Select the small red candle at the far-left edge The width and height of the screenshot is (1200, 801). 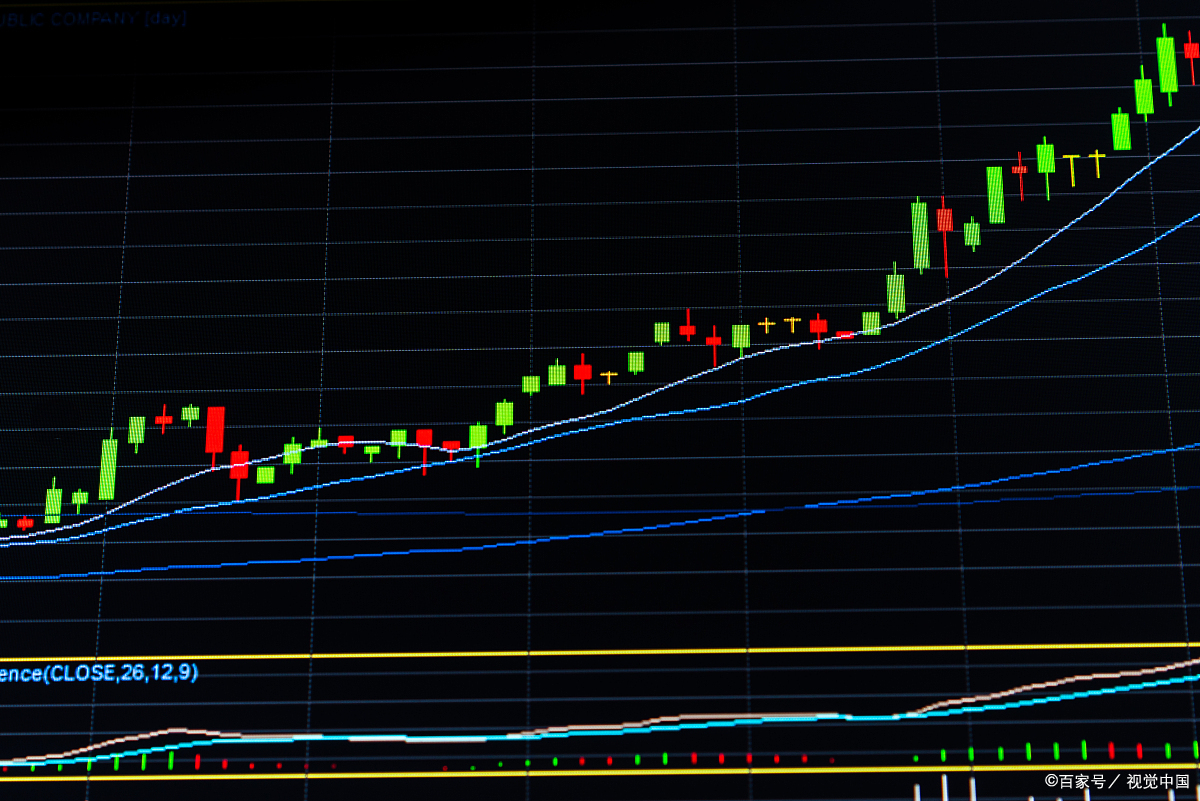pyautogui.click(x=25, y=522)
